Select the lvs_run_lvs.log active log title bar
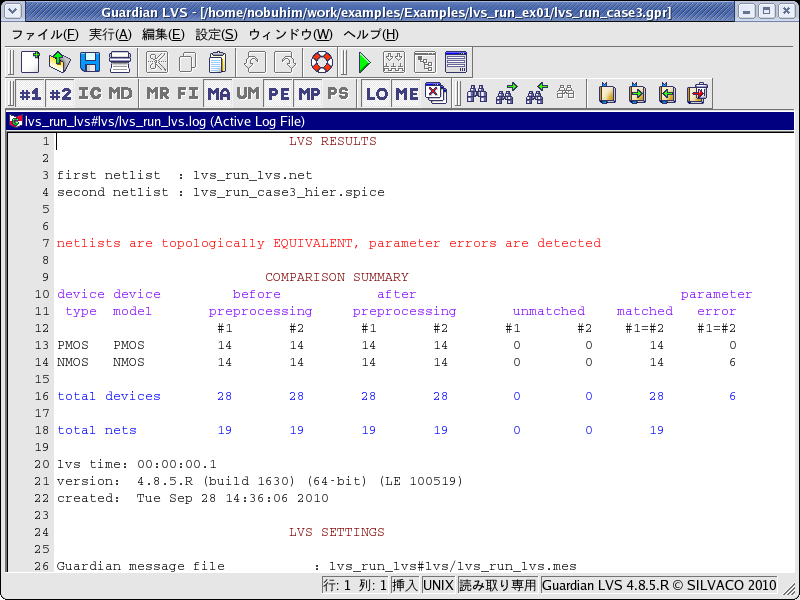 pyautogui.click(x=400, y=121)
